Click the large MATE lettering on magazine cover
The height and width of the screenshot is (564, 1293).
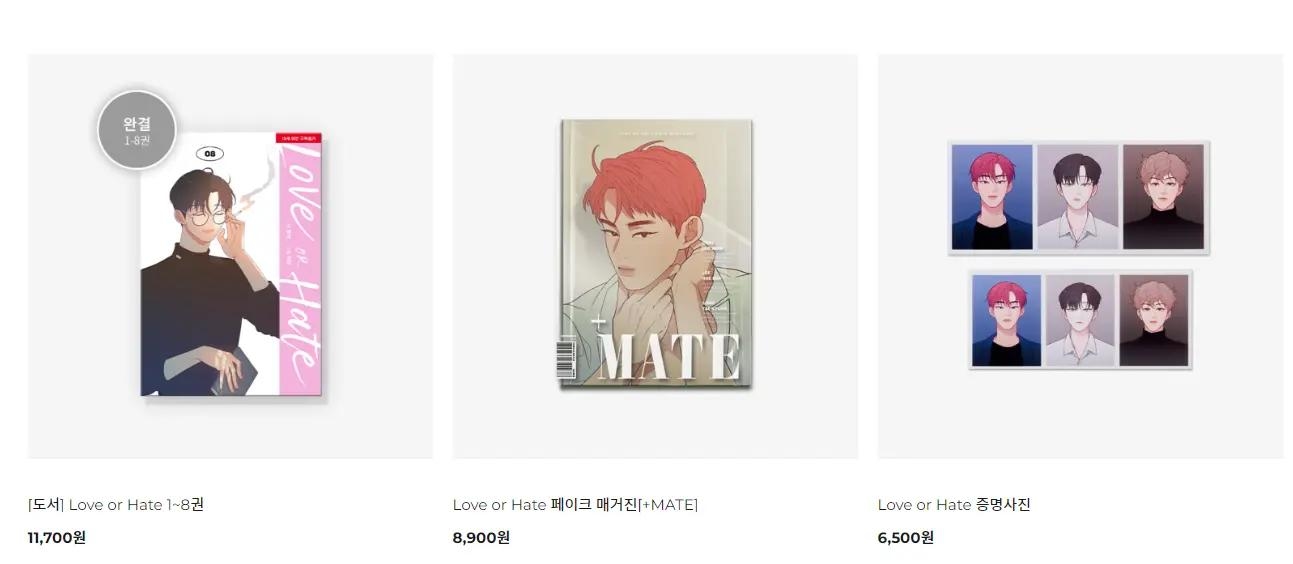tap(670, 356)
